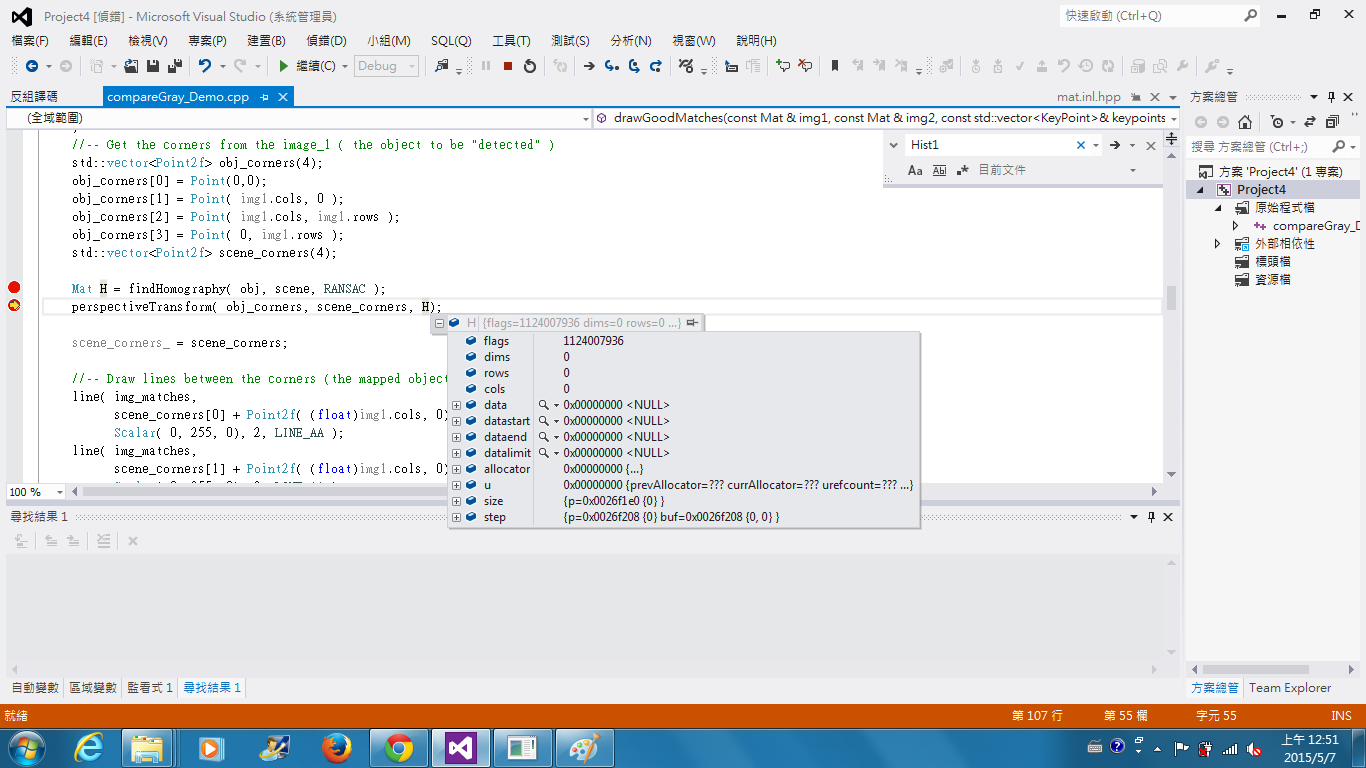This screenshot has height=768, width=1366.
Task: Toggle Match Whole Word in find box
Action: (939, 170)
